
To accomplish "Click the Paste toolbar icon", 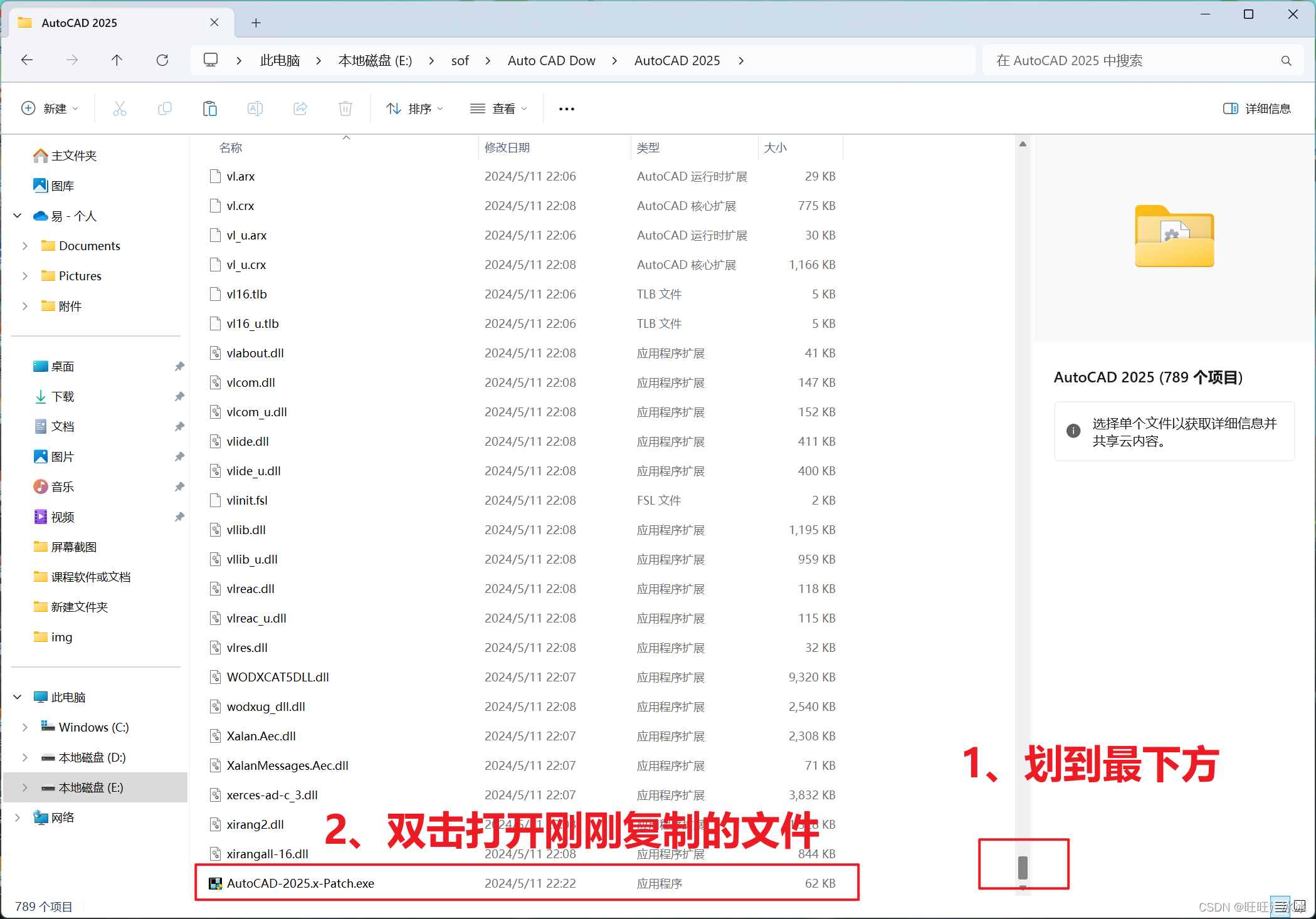I will point(210,109).
